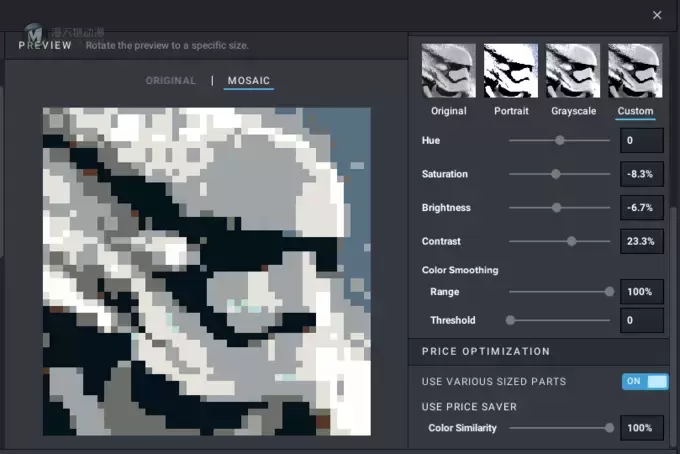Focus the Range value field showing 100%

(641, 291)
